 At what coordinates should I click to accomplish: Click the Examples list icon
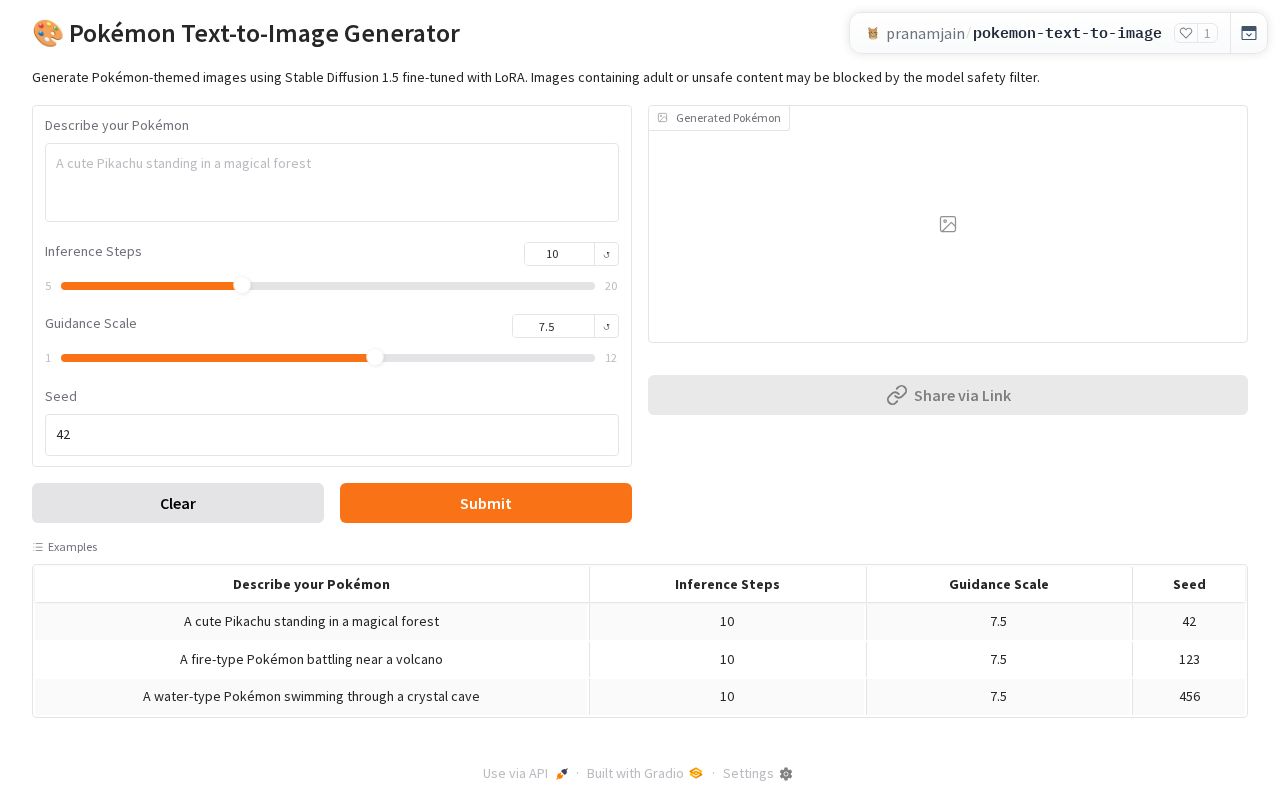tap(38, 547)
